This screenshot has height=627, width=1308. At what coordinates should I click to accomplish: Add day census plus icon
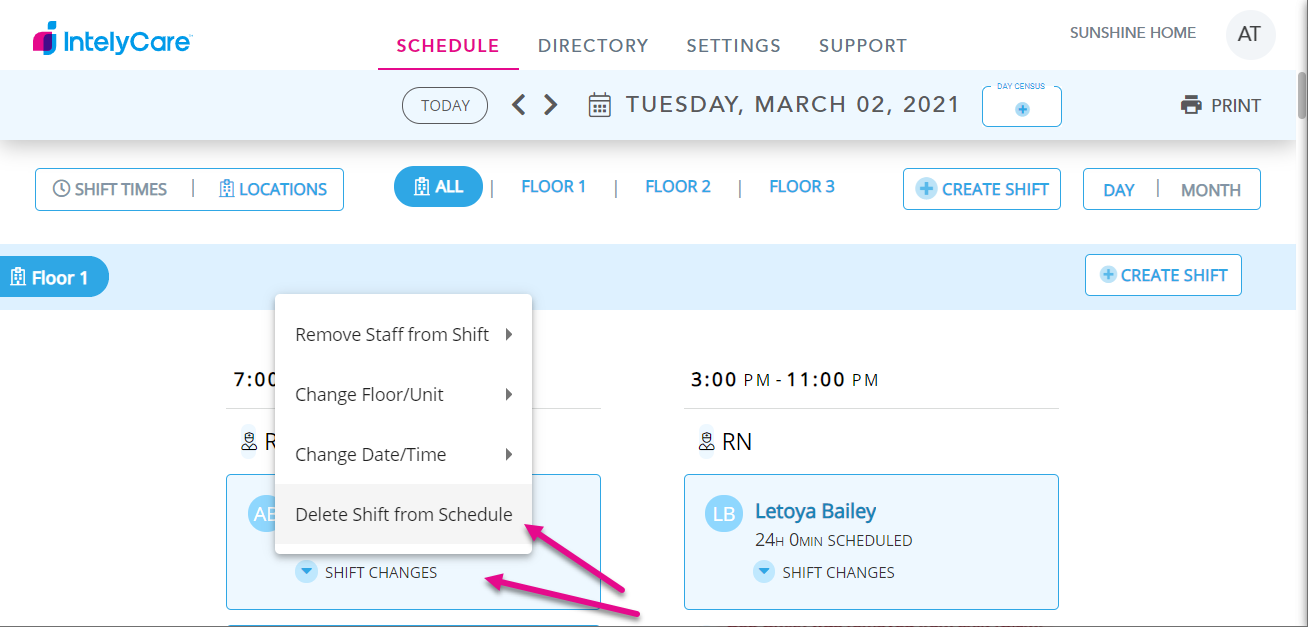[x=1022, y=110]
